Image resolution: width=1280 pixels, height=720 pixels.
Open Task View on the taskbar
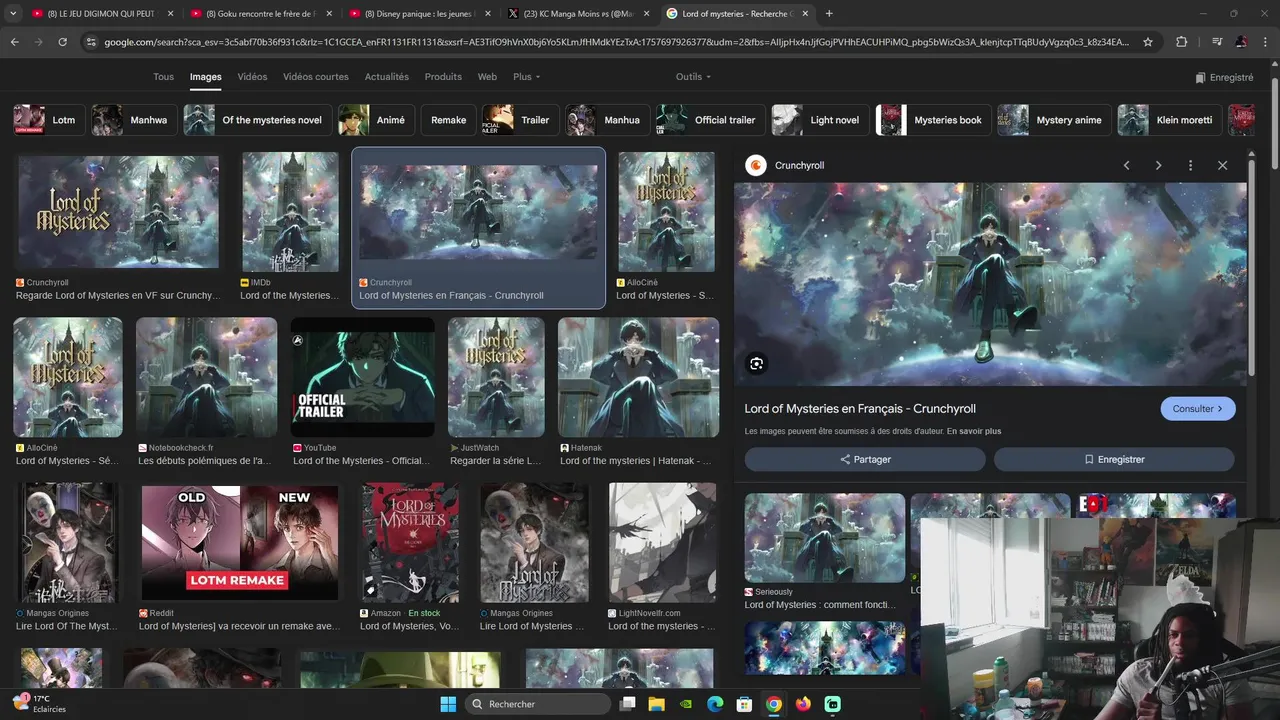628,704
